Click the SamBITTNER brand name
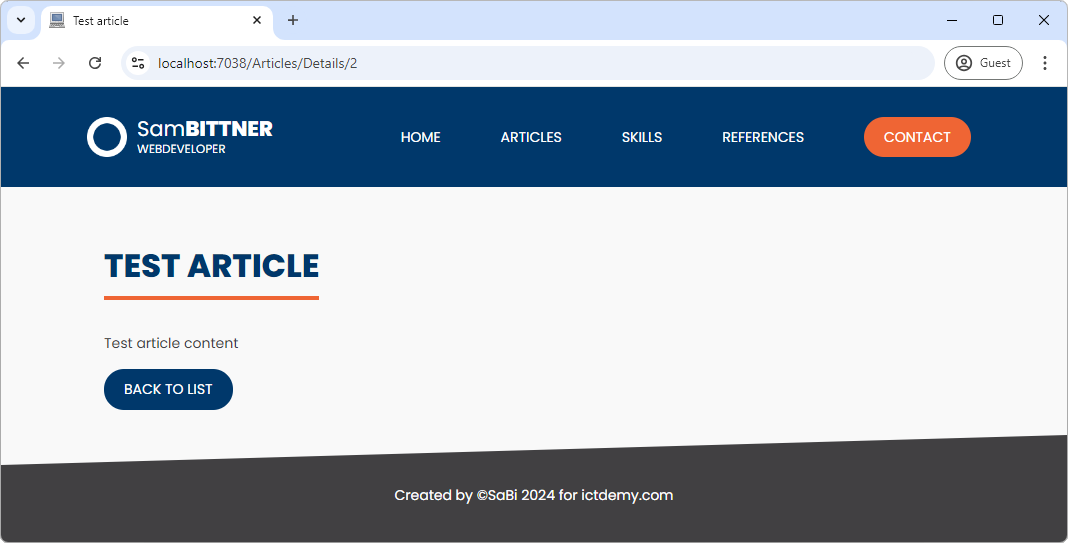1068x543 pixels. (x=204, y=128)
